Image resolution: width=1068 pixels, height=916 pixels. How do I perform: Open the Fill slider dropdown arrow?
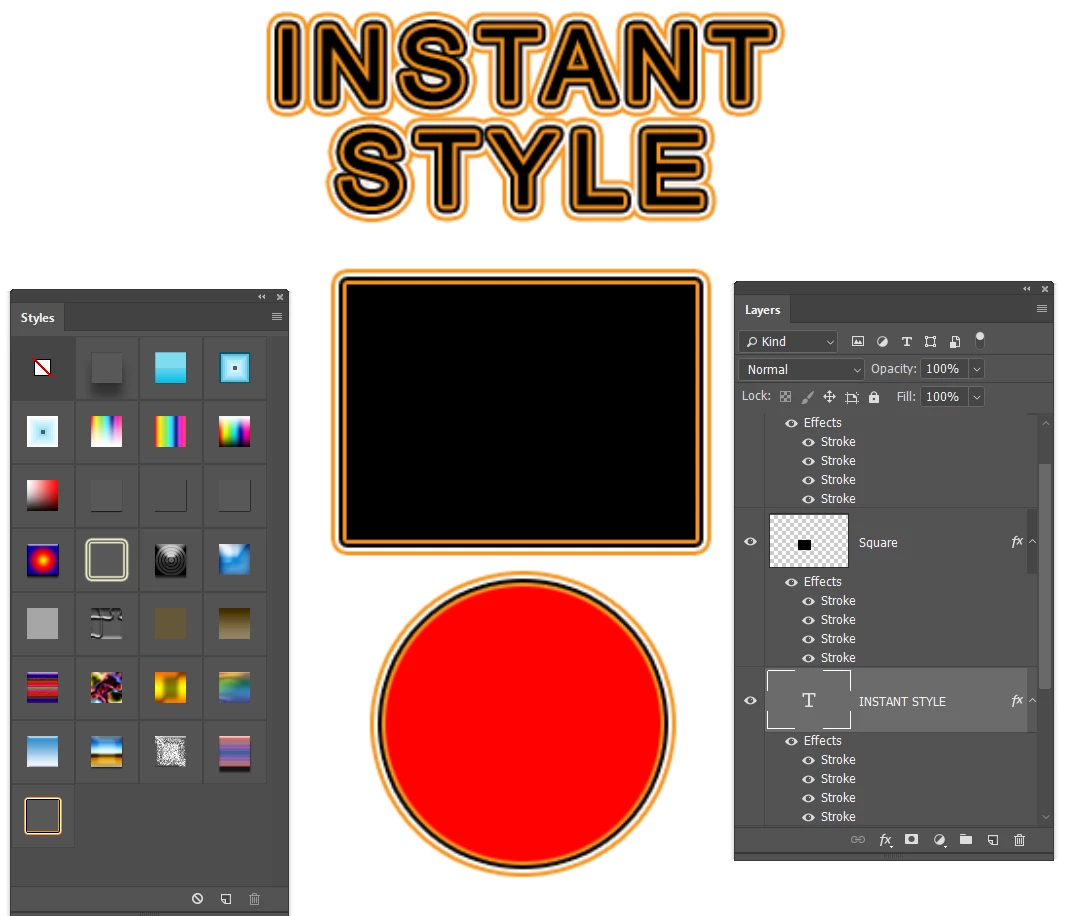tap(977, 397)
